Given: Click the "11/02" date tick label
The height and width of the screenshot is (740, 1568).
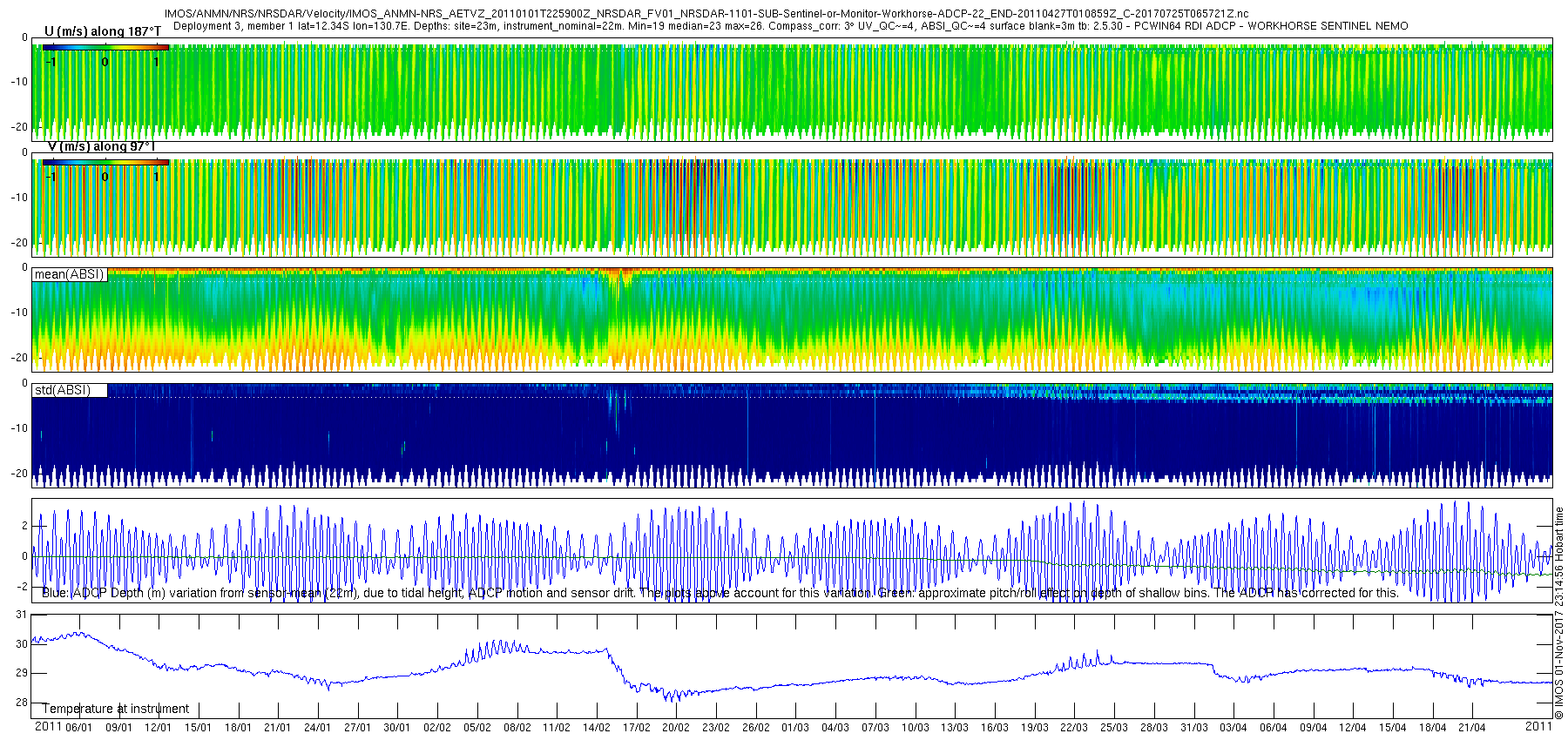Looking at the screenshot, I should 557,728.
